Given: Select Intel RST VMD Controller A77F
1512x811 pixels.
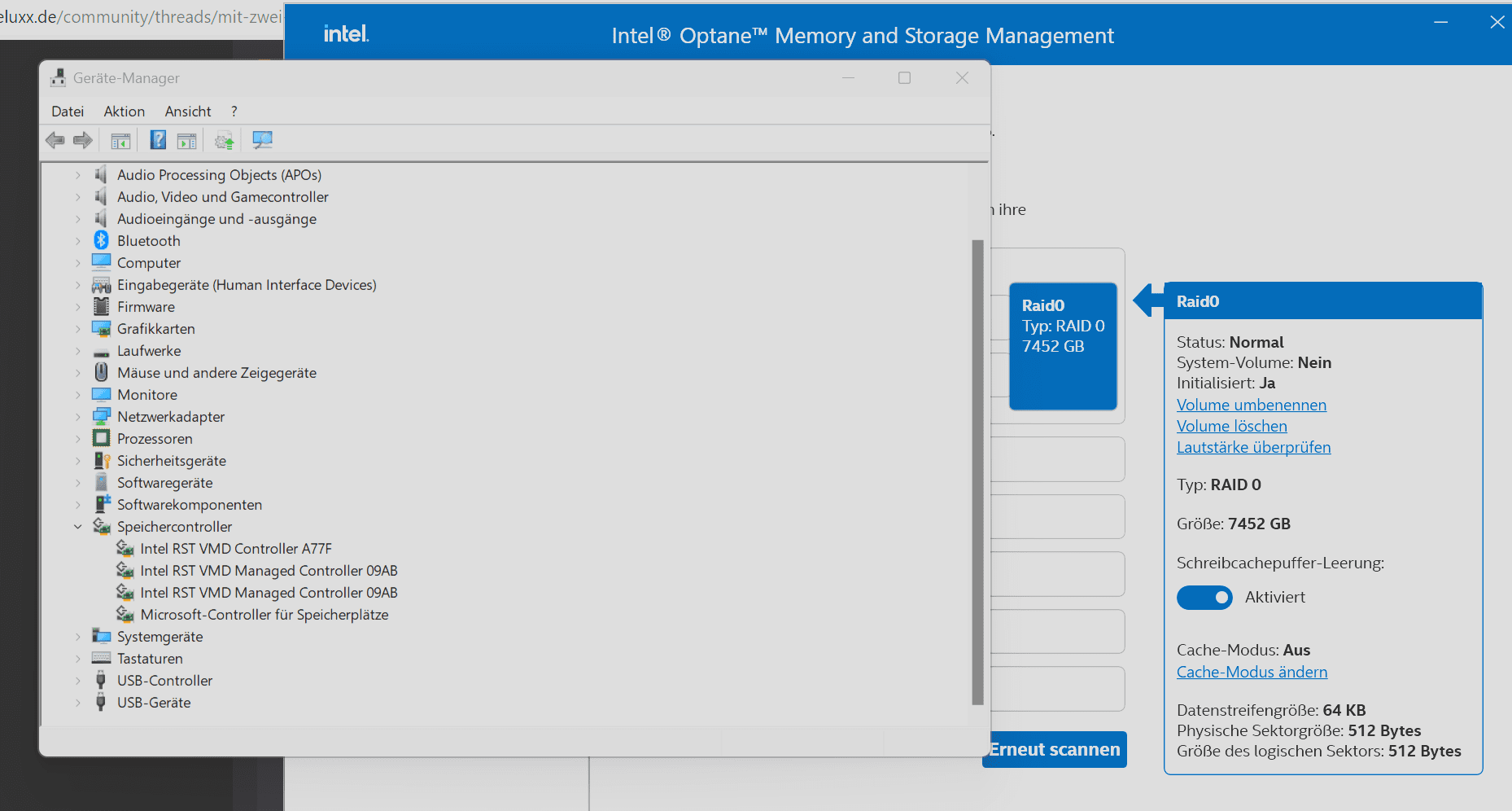Looking at the screenshot, I should (x=236, y=549).
